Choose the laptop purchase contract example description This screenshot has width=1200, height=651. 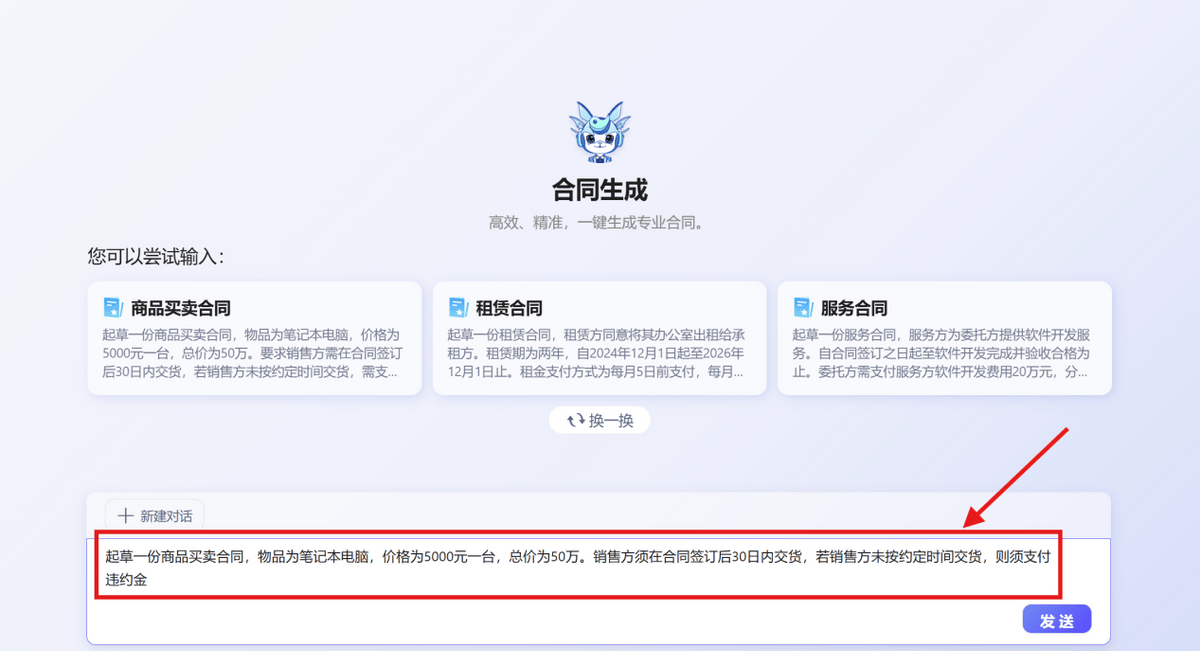coord(254,353)
